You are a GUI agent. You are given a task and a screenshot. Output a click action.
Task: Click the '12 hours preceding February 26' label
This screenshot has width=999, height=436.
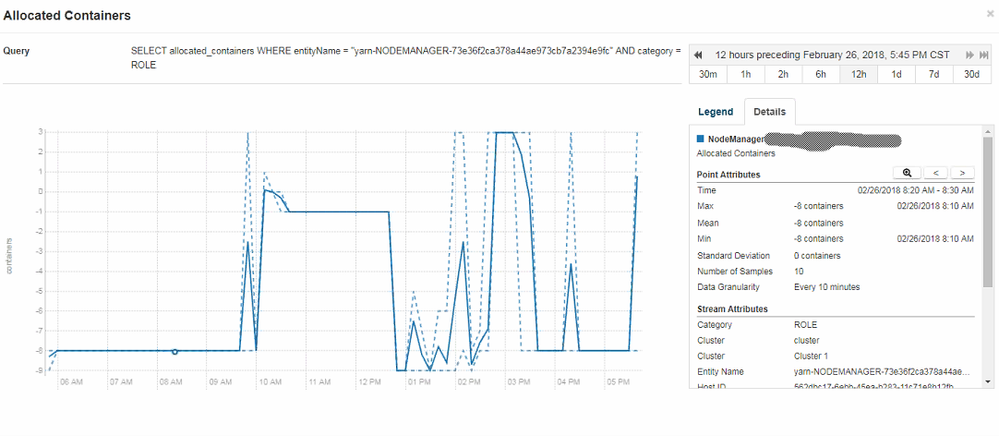click(x=832, y=55)
